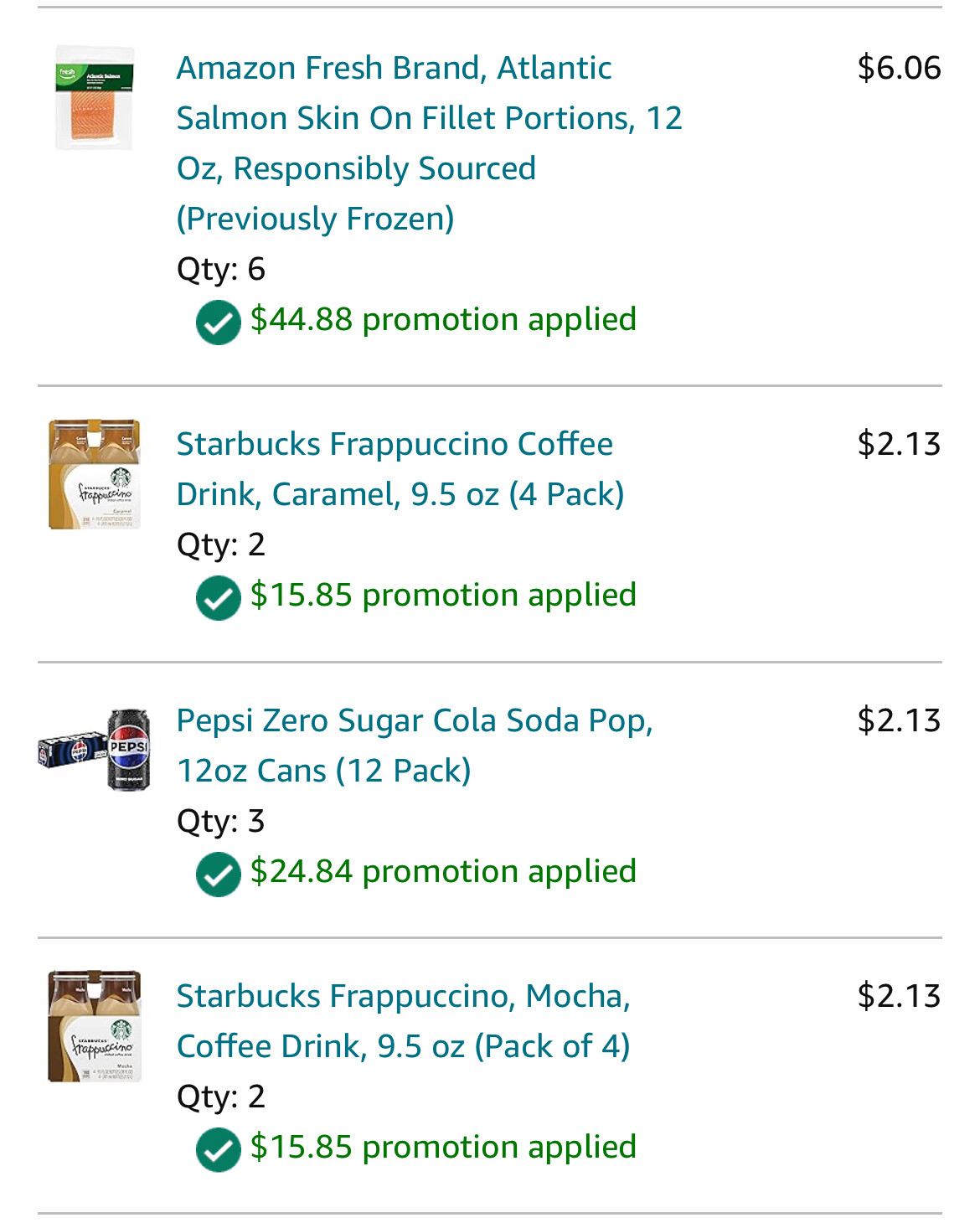
Task: Click the $2.13 price for Pepsi Zero Sugar
Action: click(x=899, y=720)
